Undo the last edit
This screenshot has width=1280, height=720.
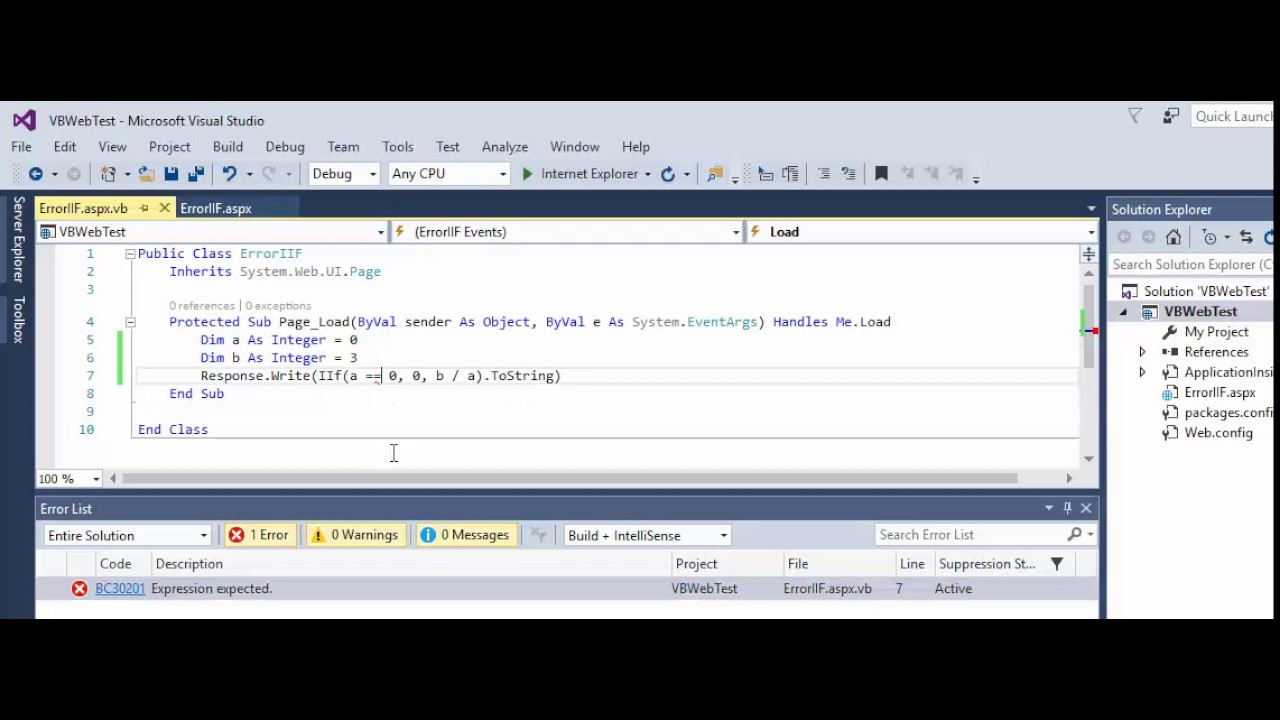click(229, 174)
